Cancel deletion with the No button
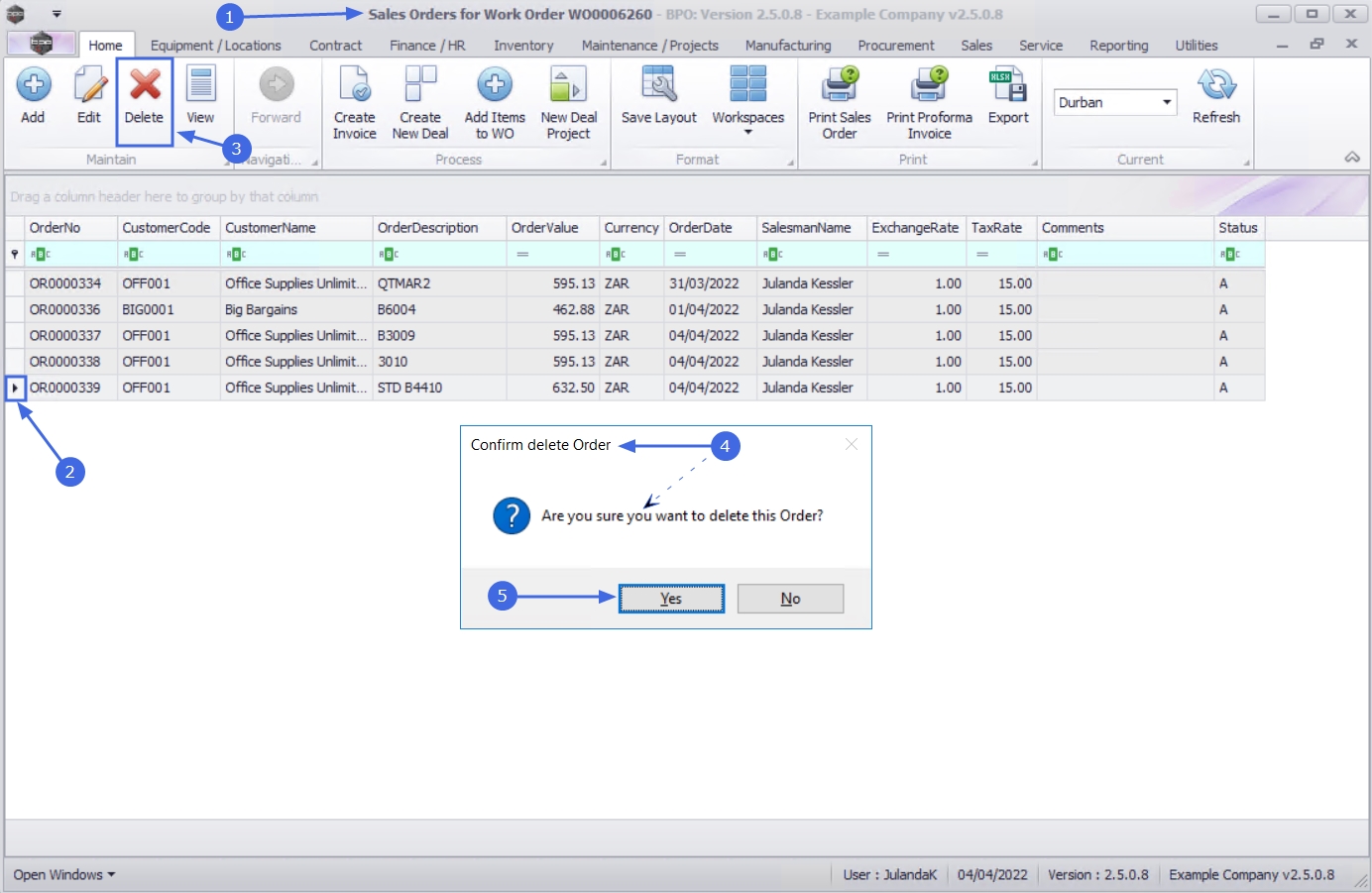This screenshot has height=893, width=1372. pos(790,599)
